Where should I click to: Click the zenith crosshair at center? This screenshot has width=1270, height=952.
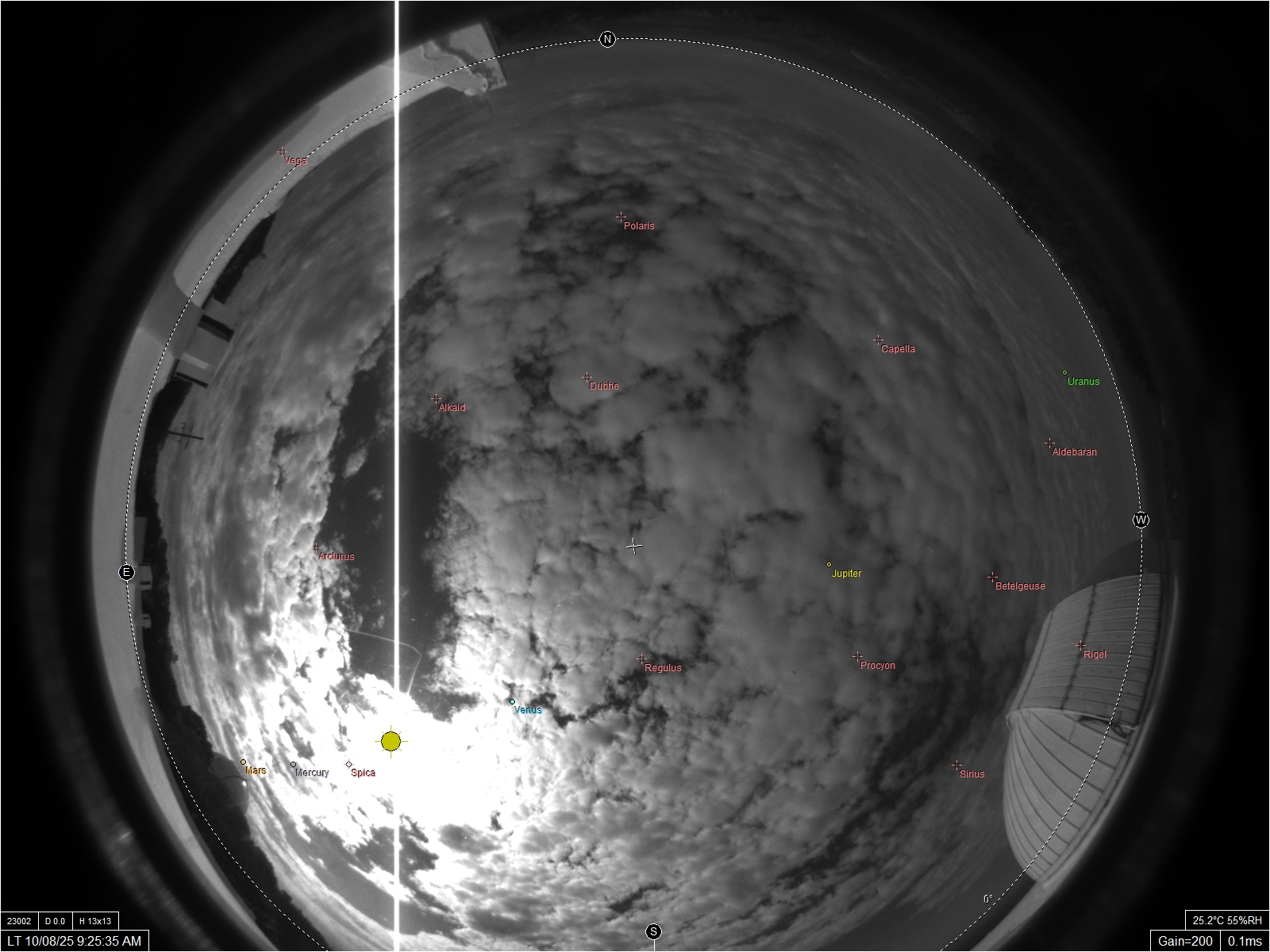(x=634, y=546)
